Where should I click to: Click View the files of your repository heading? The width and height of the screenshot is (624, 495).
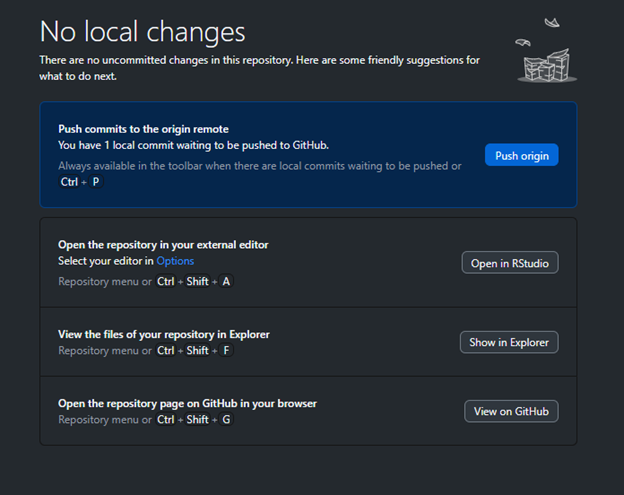coord(164,334)
